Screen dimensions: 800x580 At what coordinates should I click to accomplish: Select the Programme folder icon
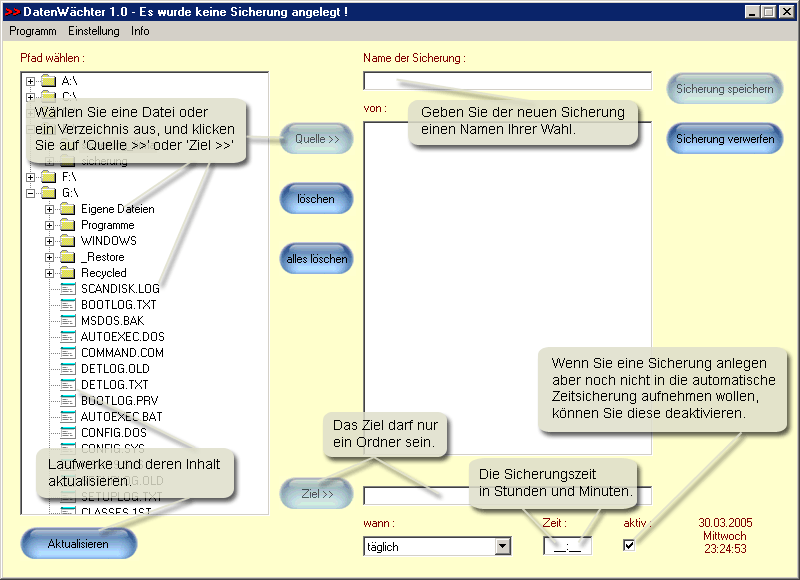pyautogui.click(x=68, y=225)
